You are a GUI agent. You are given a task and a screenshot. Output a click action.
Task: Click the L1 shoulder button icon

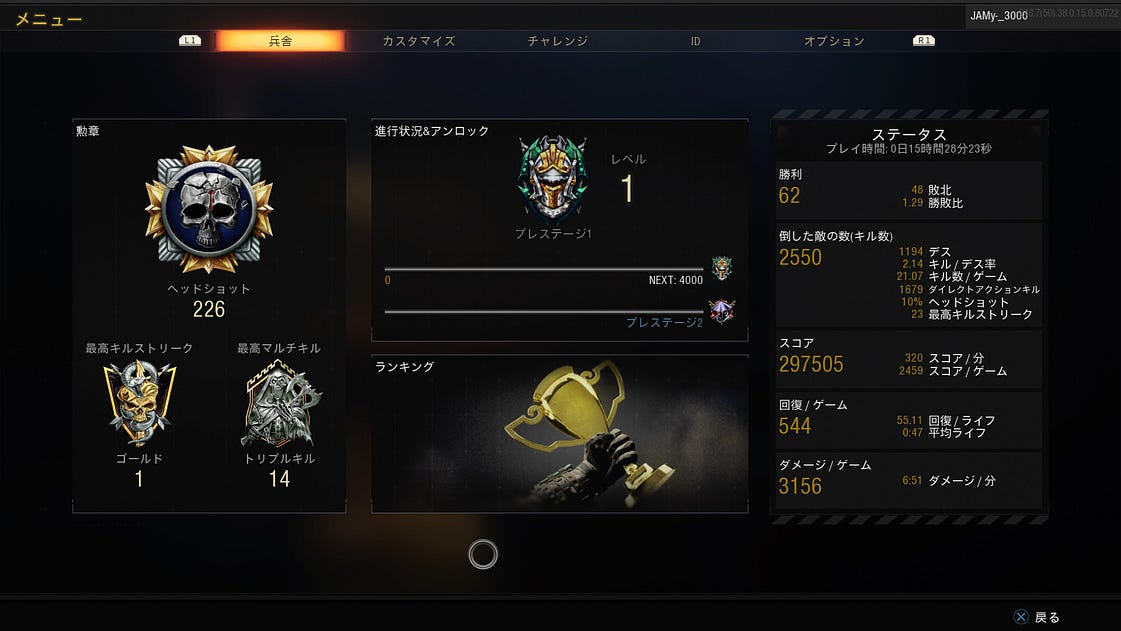pyautogui.click(x=189, y=41)
